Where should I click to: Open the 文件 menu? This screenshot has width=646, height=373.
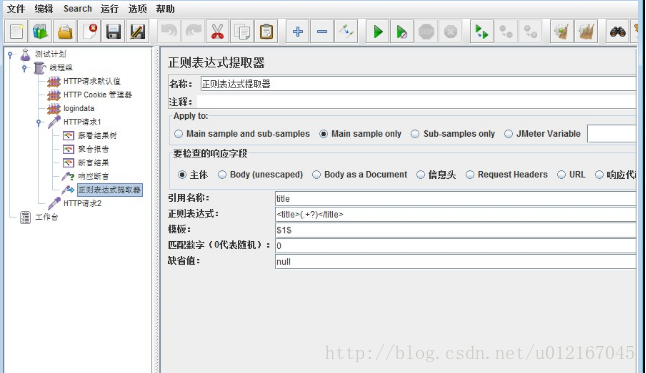16,9
